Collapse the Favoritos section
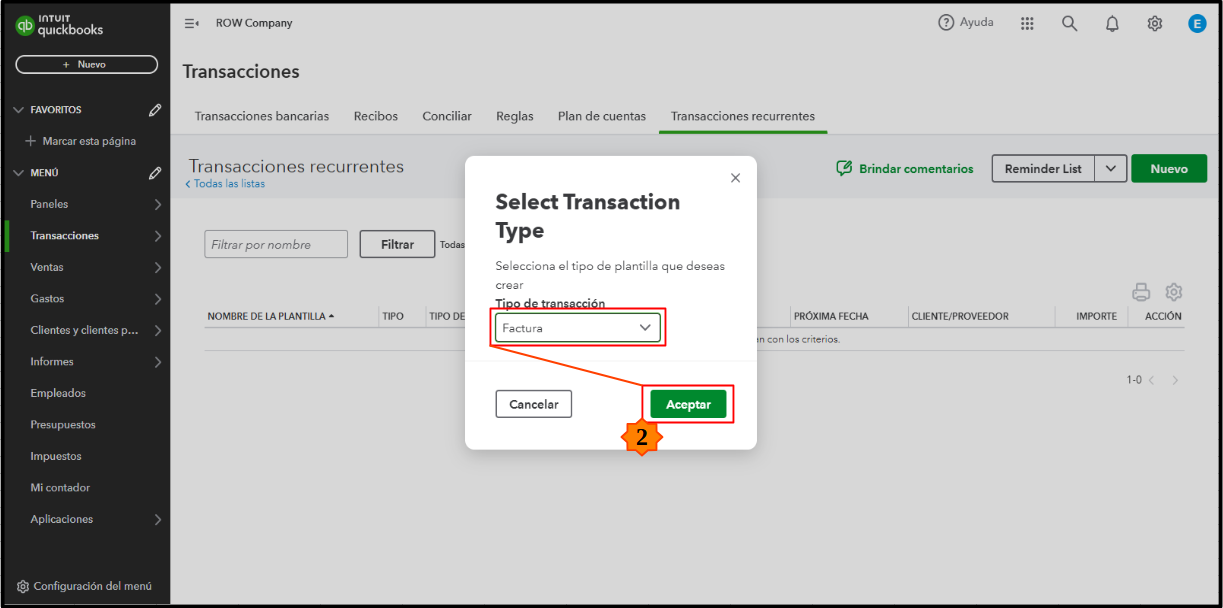Viewport: 1223px width, 608px height. [x=19, y=110]
